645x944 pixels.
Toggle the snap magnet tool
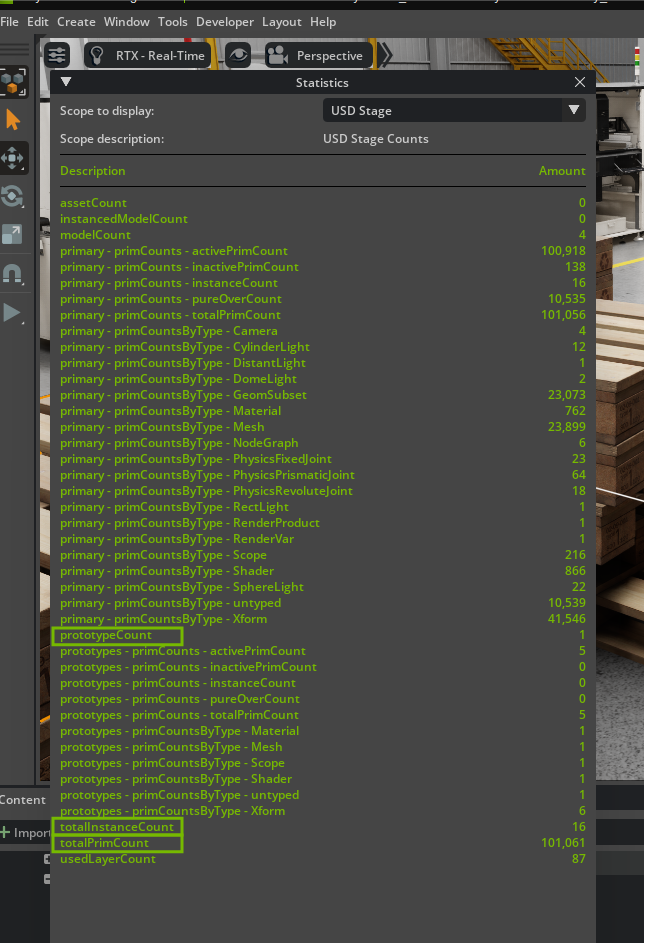[13, 273]
